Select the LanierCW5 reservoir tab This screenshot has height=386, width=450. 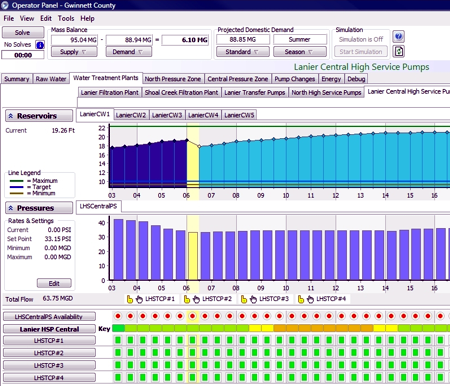pos(239,115)
